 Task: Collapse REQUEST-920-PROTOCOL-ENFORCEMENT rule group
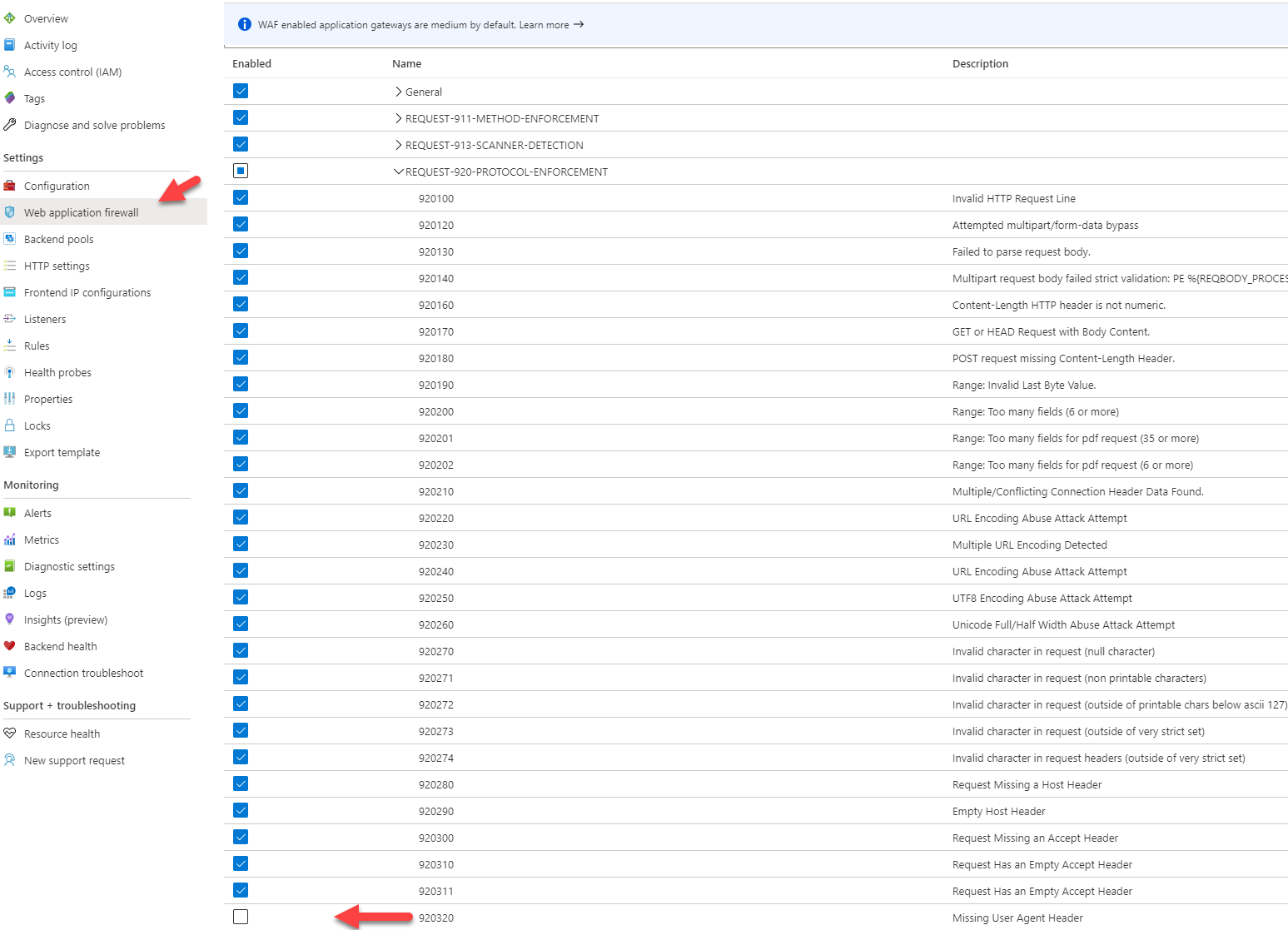click(399, 172)
